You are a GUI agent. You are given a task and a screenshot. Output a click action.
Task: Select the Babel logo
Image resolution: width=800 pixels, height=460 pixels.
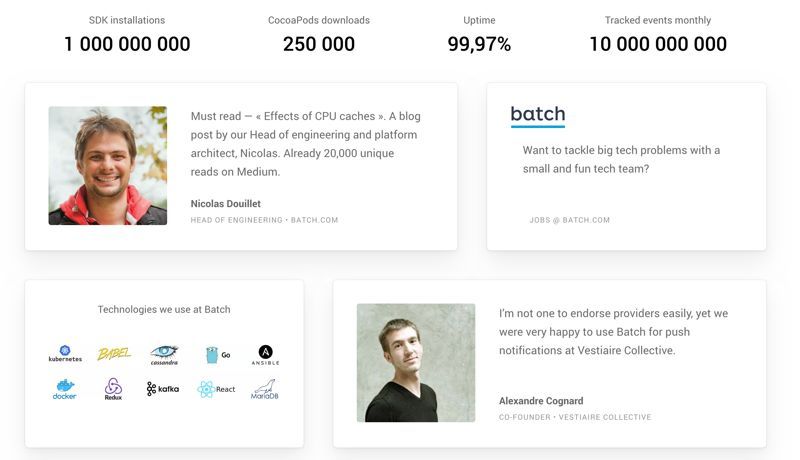pos(114,354)
